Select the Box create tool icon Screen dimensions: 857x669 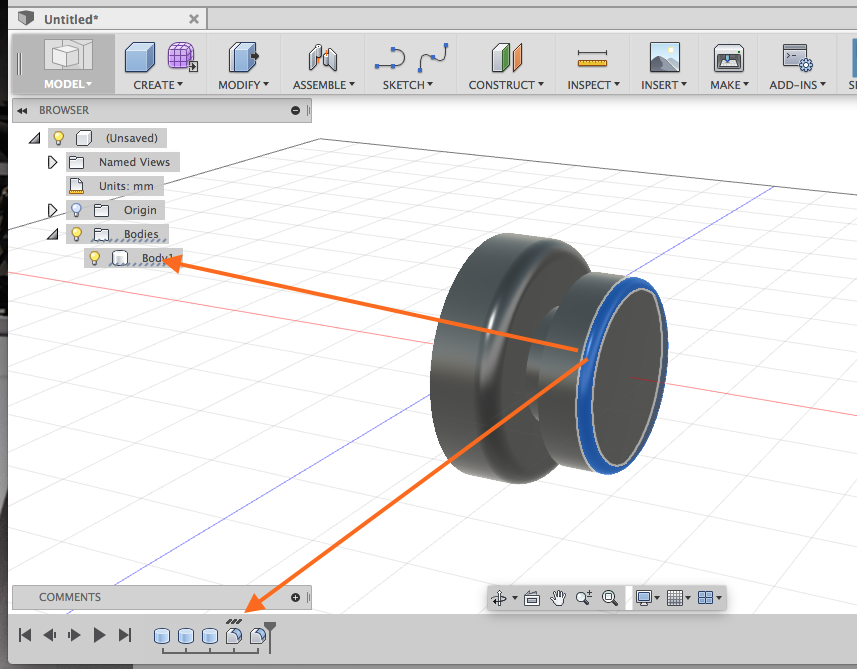tap(140, 57)
